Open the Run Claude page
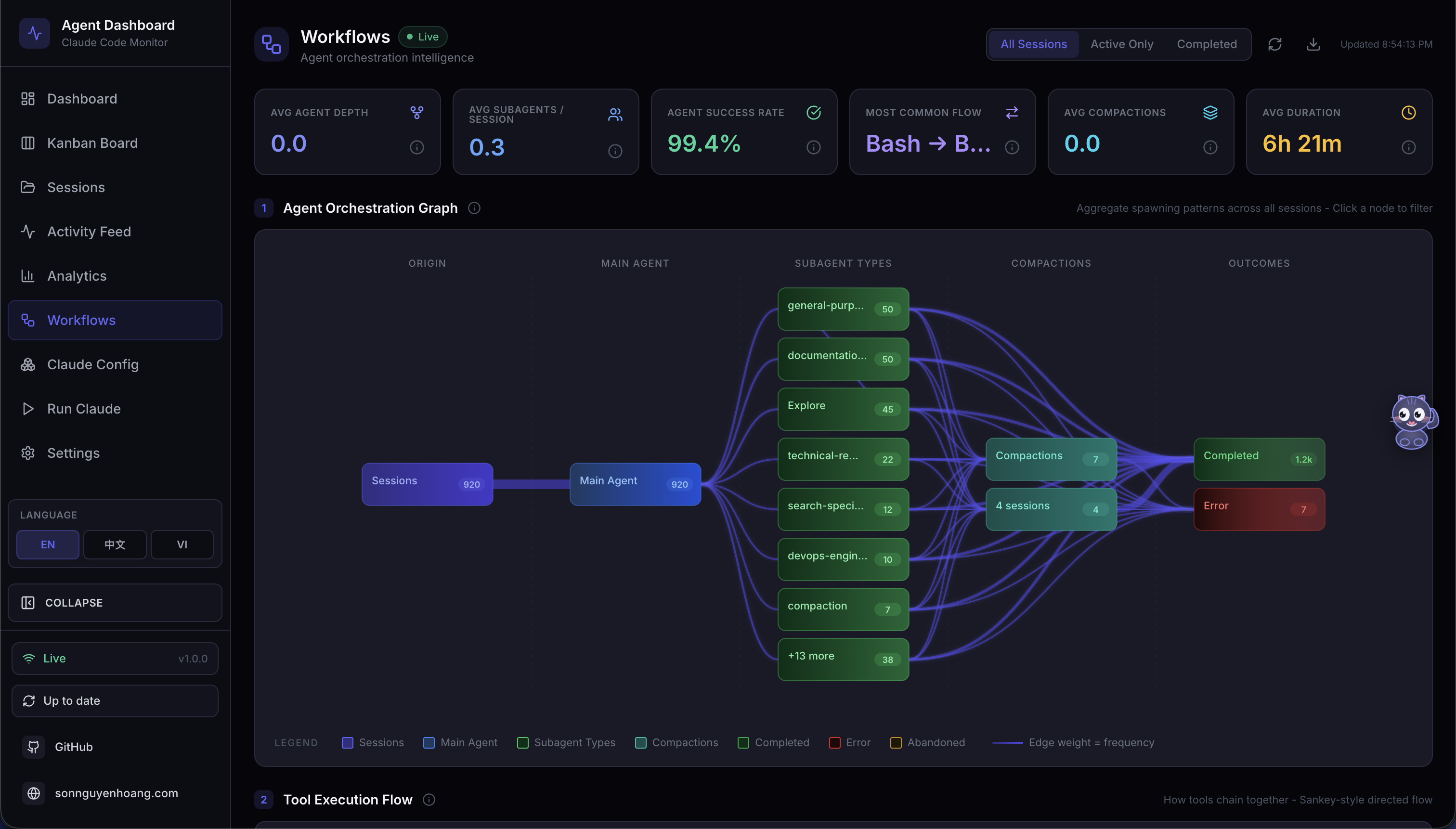The width and height of the screenshot is (1456, 829). (x=115, y=409)
